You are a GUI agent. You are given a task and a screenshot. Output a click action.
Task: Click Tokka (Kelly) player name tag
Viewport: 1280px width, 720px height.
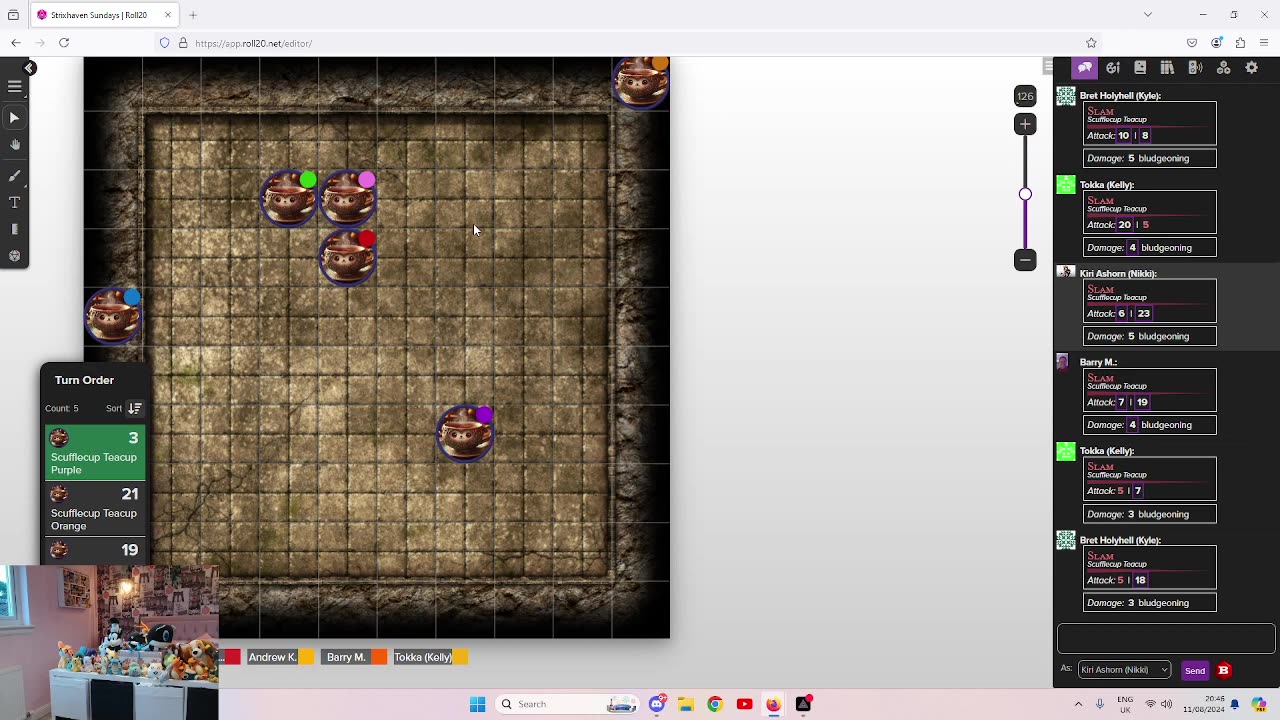(423, 657)
